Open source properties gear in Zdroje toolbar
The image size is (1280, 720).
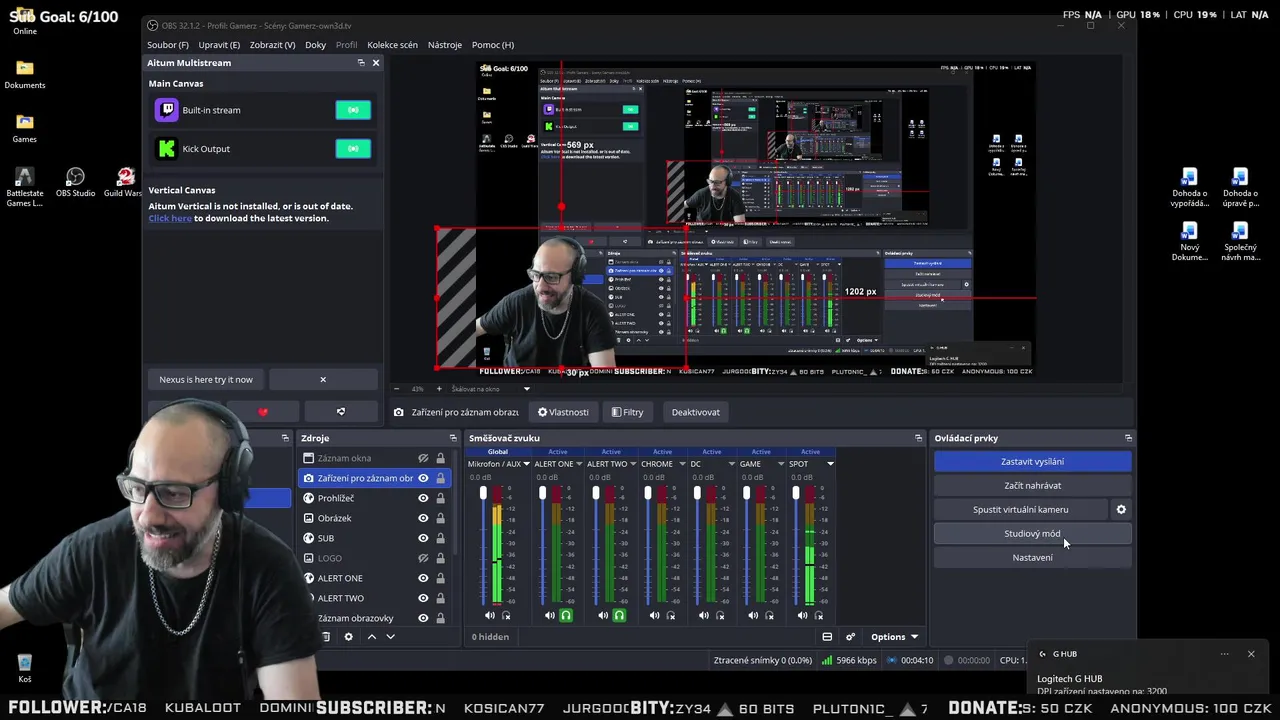click(x=348, y=637)
